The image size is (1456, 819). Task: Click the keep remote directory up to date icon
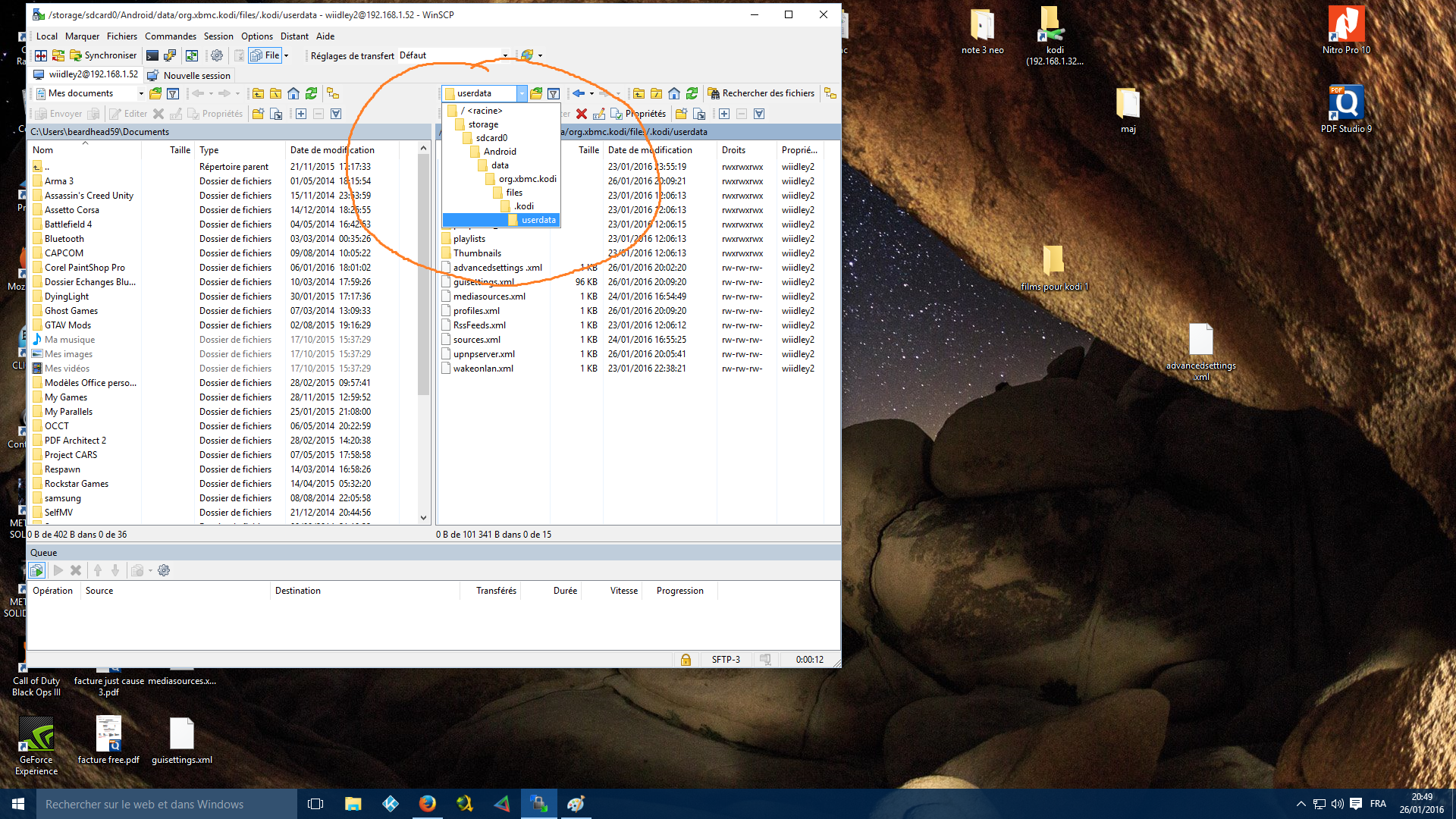click(192, 55)
